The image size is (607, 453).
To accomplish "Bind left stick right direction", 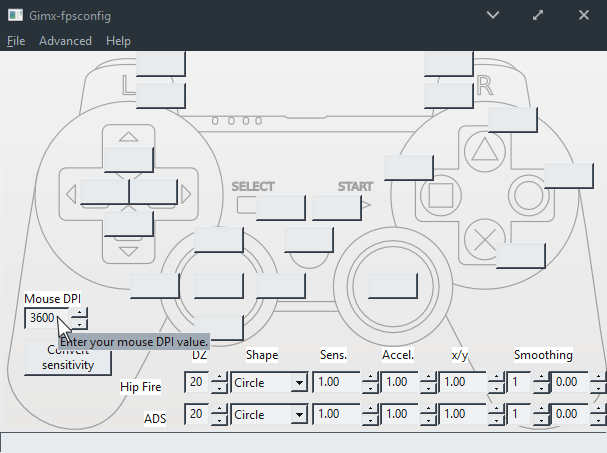I will pyautogui.click(x=281, y=286).
